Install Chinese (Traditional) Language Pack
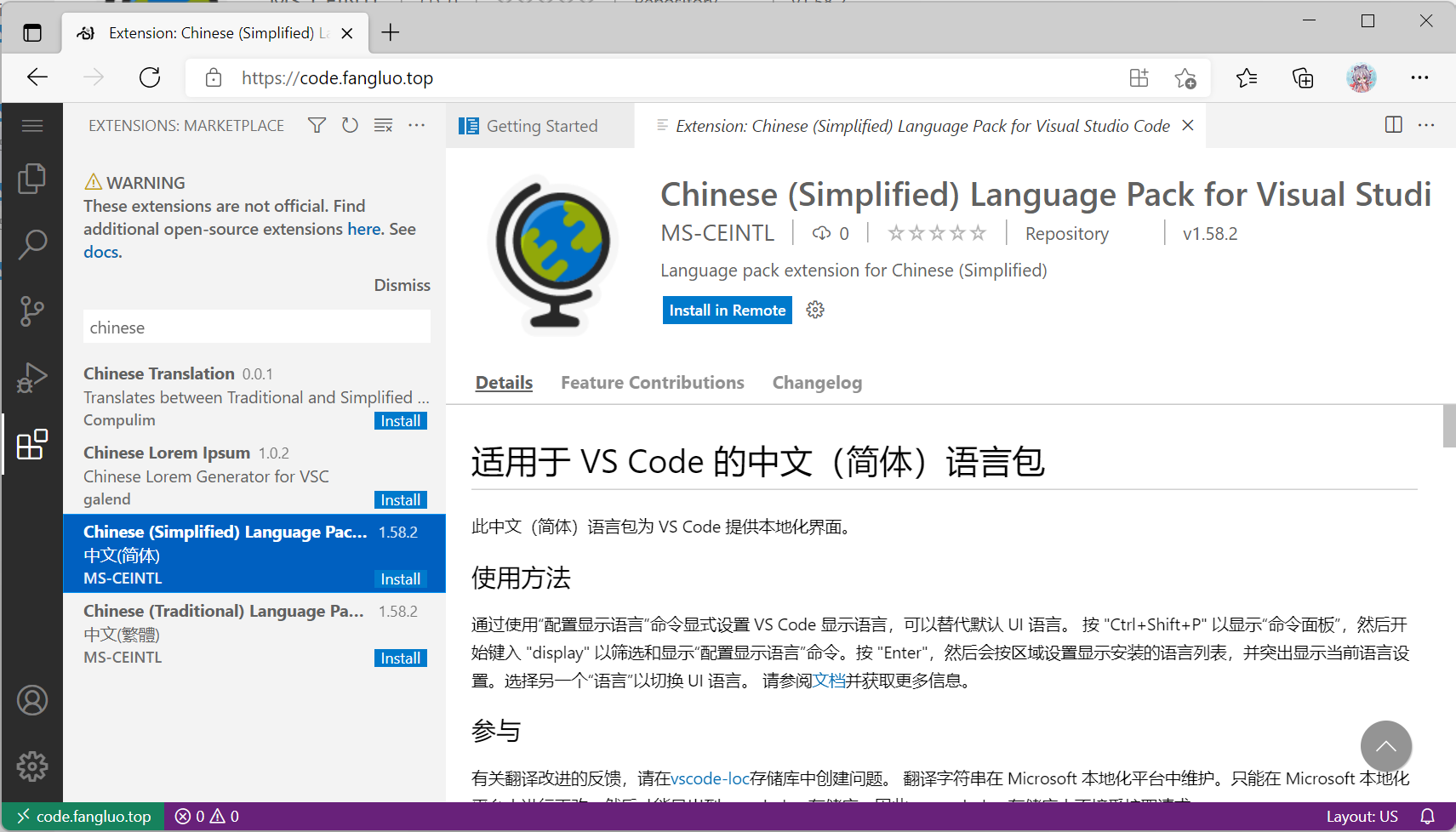The height and width of the screenshot is (832, 1456). [x=401, y=658]
